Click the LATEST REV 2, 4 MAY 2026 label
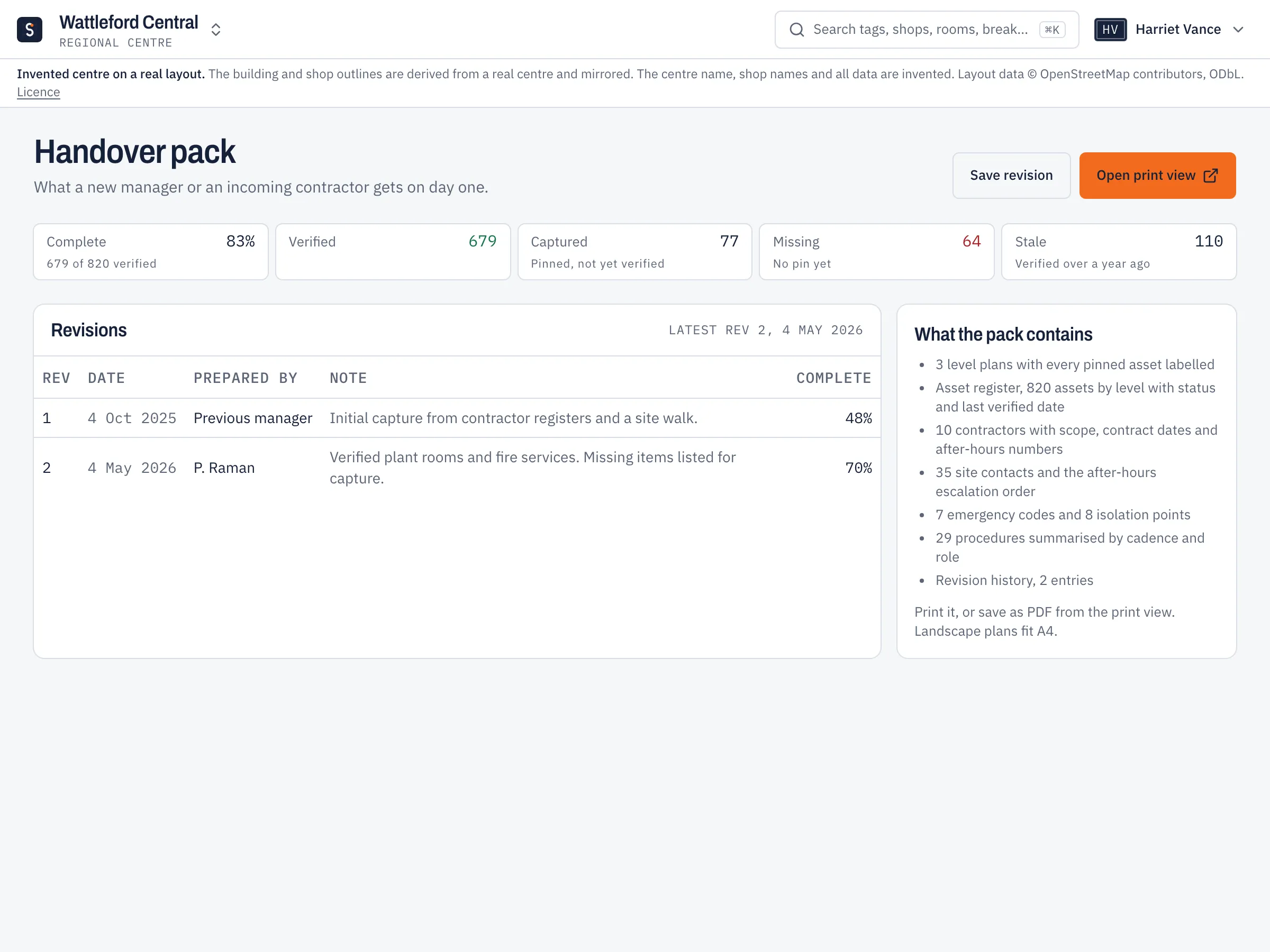This screenshot has height=952, width=1270. point(765,331)
